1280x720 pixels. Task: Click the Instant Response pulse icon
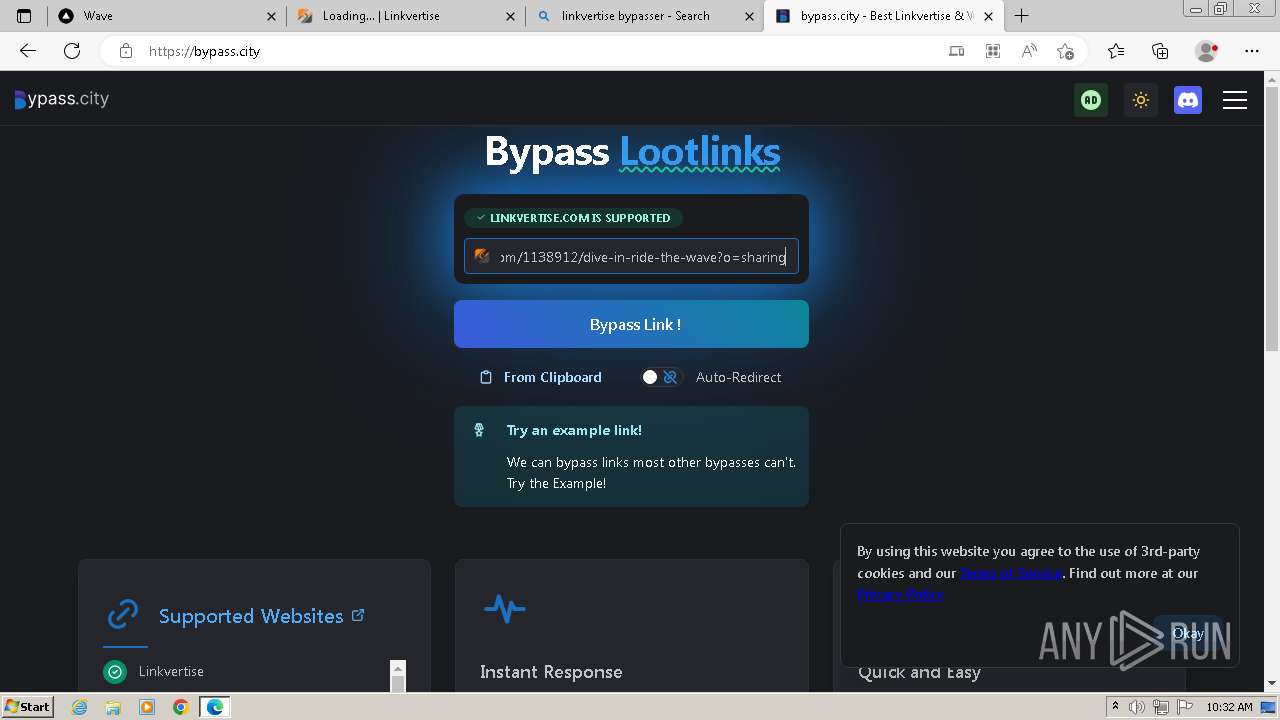pyautogui.click(x=504, y=608)
